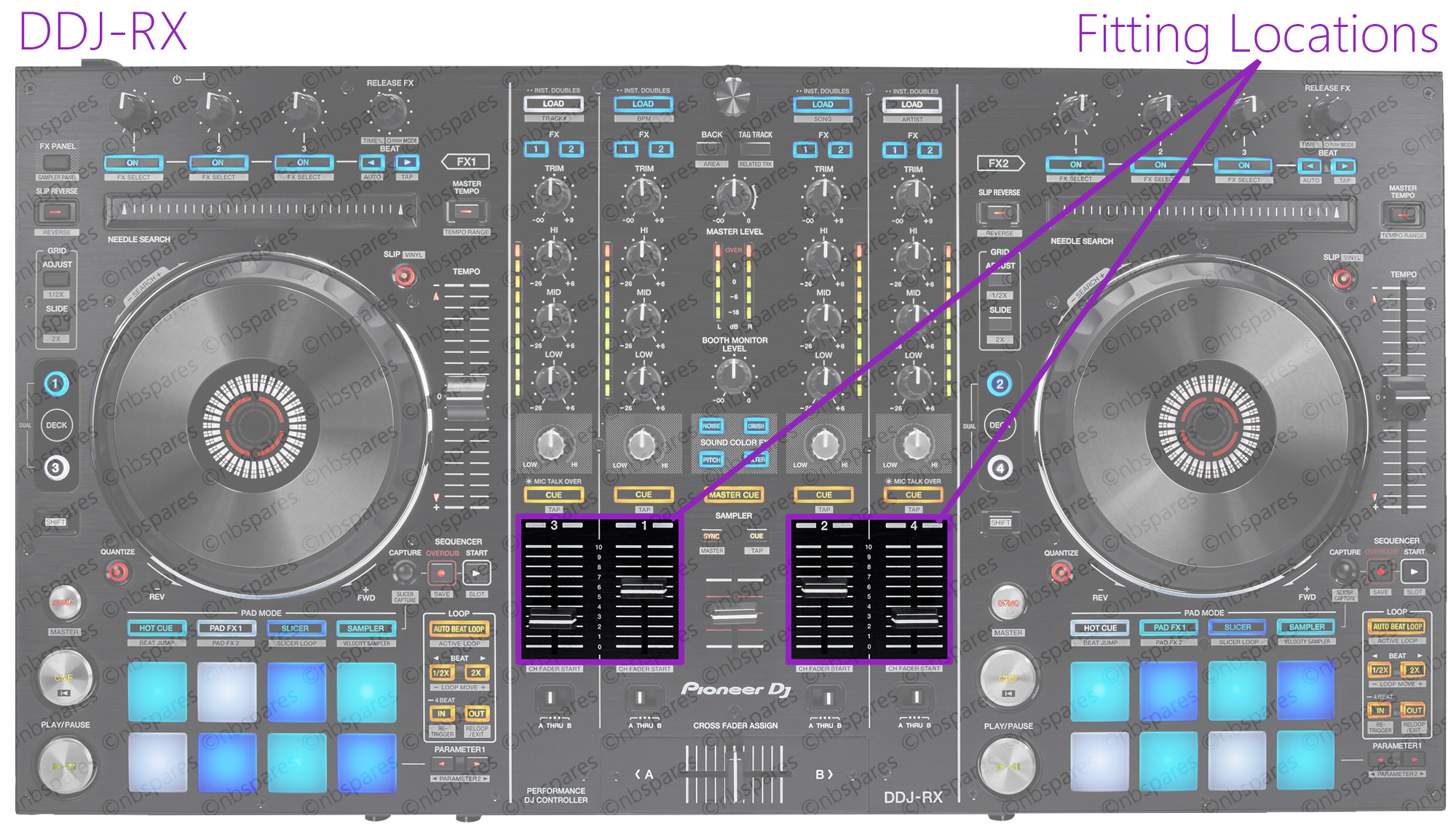Click the left deck SYNC button
The width and height of the screenshot is (1456, 837).
click(64, 603)
